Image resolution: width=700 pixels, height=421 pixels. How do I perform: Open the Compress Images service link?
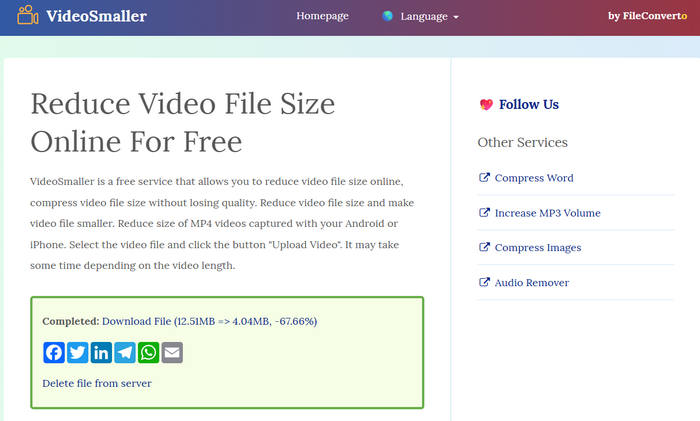click(x=538, y=248)
